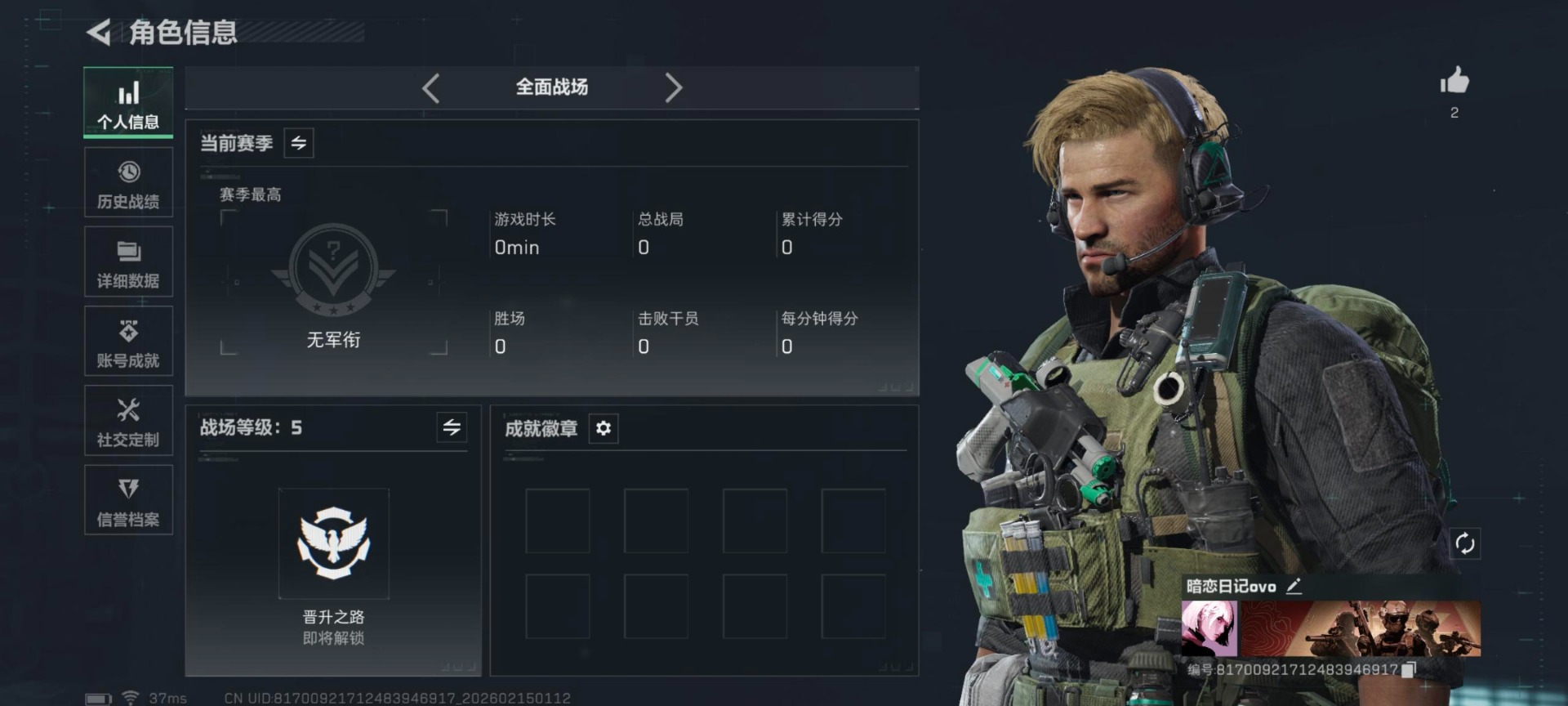Open 社交定制 customization
The width and height of the screenshot is (1568, 706).
(128, 420)
